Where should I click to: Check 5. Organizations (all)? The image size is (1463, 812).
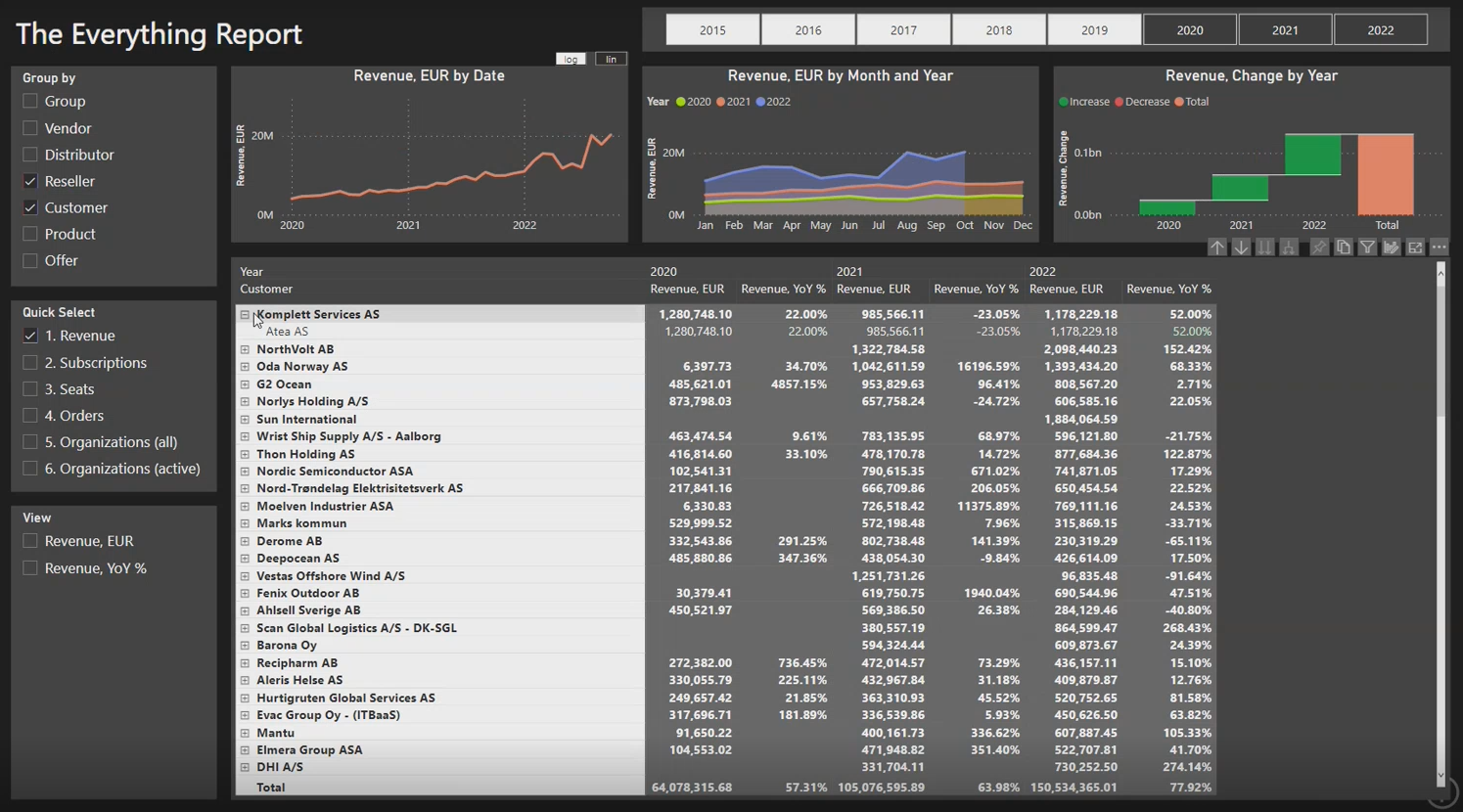click(x=30, y=441)
